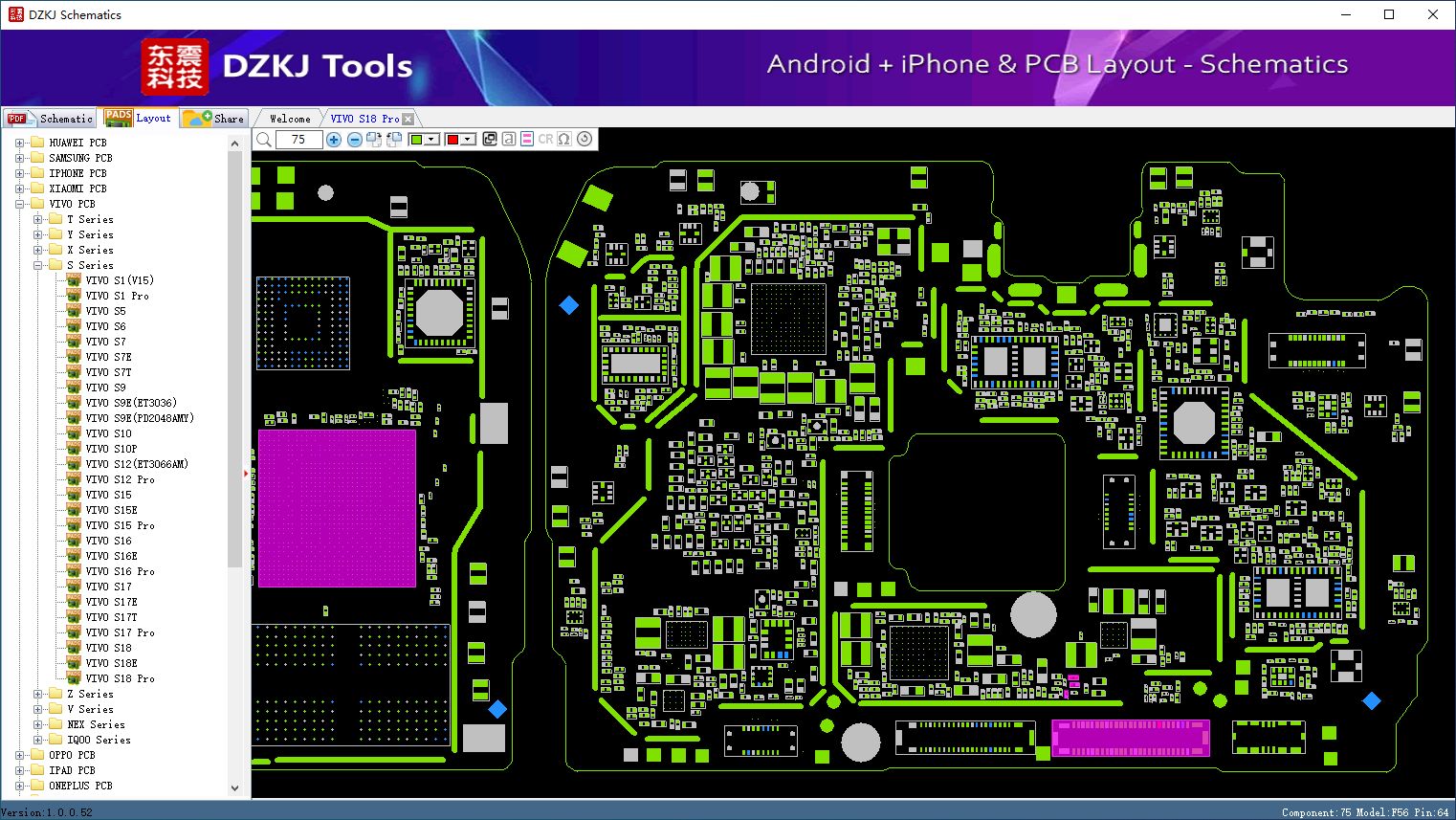Toggle the pink bars highlight icon
Image resolution: width=1456 pixels, height=820 pixels.
[x=527, y=139]
